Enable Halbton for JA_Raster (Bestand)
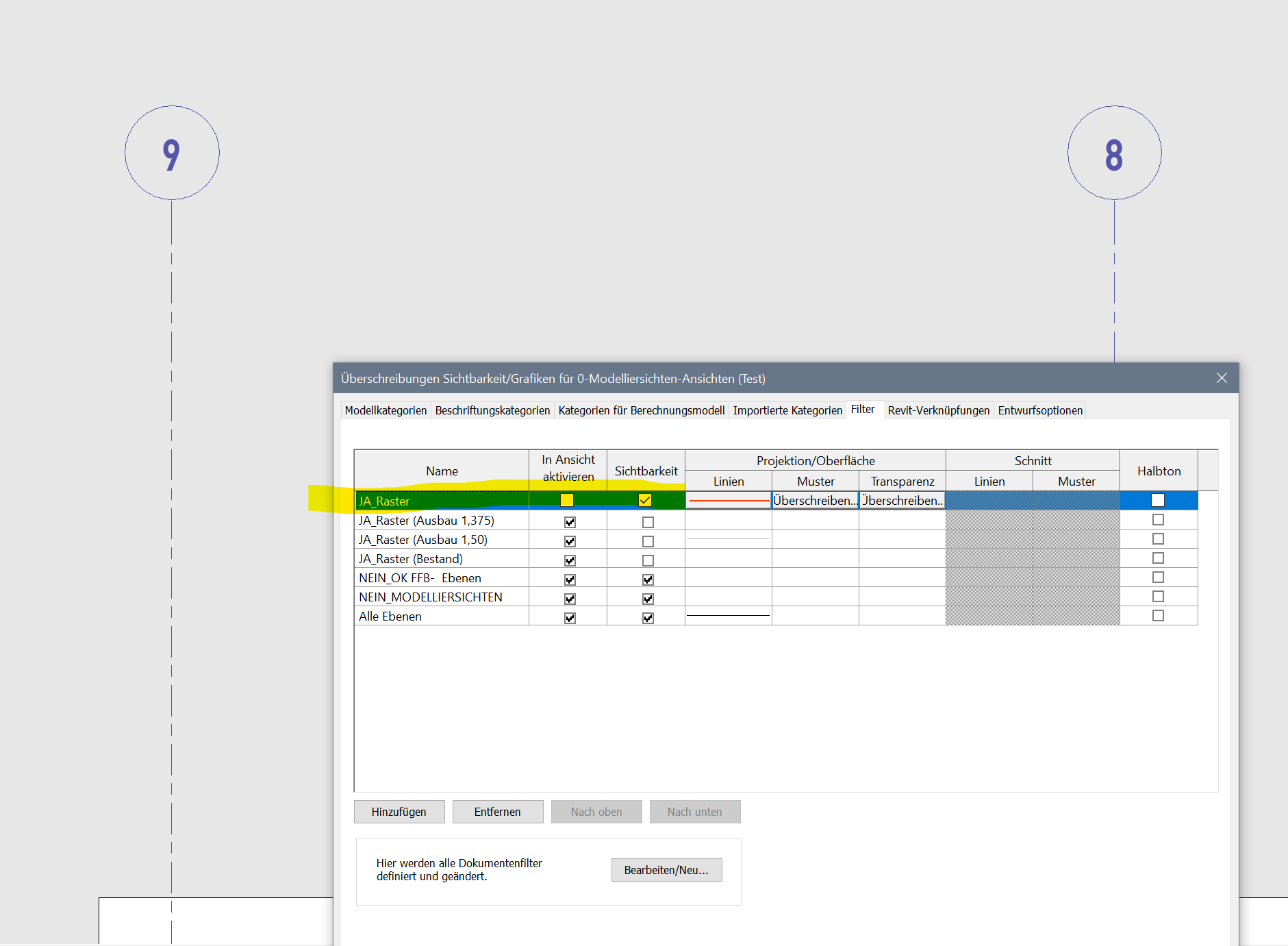Screen dimensions: 1288x946 (1158, 558)
